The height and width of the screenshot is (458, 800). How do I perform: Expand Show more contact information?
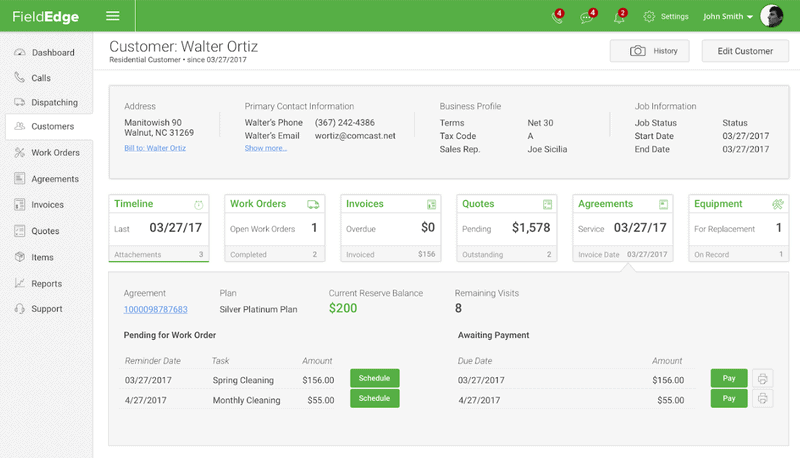pyautogui.click(x=265, y=148)
